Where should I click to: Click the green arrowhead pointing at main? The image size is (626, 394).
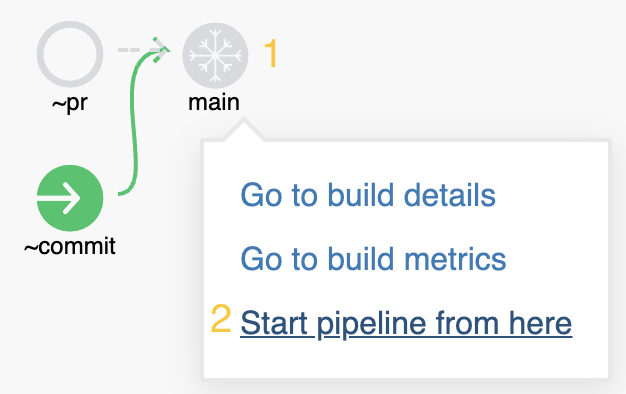pyautogui.click(x=161, y=50)
